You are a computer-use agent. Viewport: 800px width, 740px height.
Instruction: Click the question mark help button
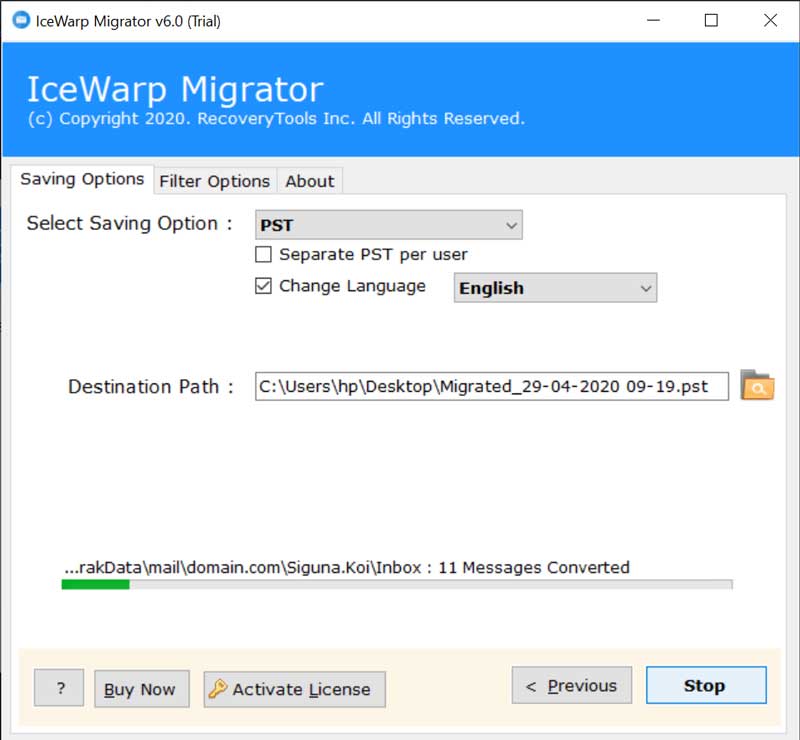(59, 688)
